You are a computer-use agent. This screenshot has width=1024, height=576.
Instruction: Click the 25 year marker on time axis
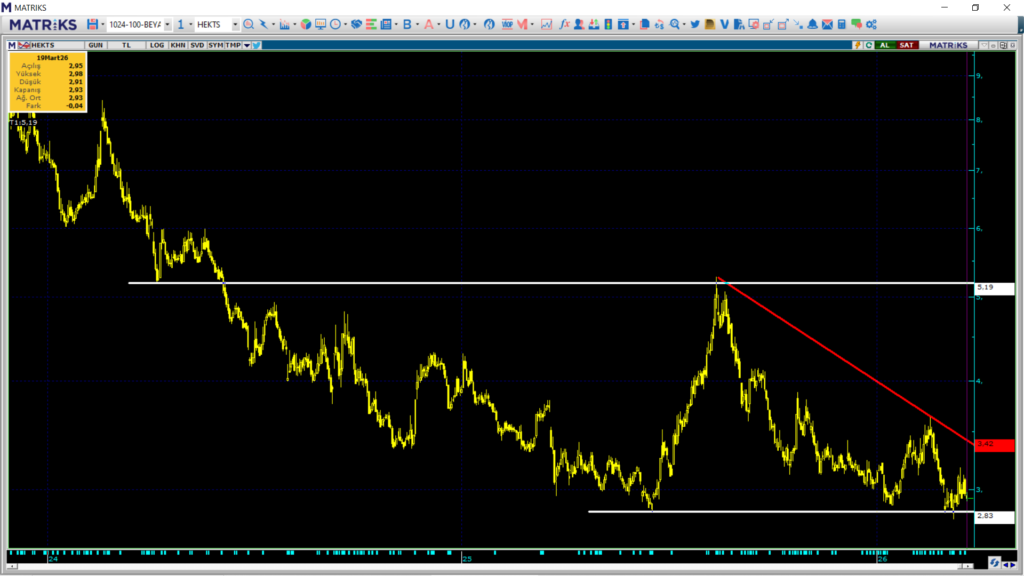[x=466, y=559]
